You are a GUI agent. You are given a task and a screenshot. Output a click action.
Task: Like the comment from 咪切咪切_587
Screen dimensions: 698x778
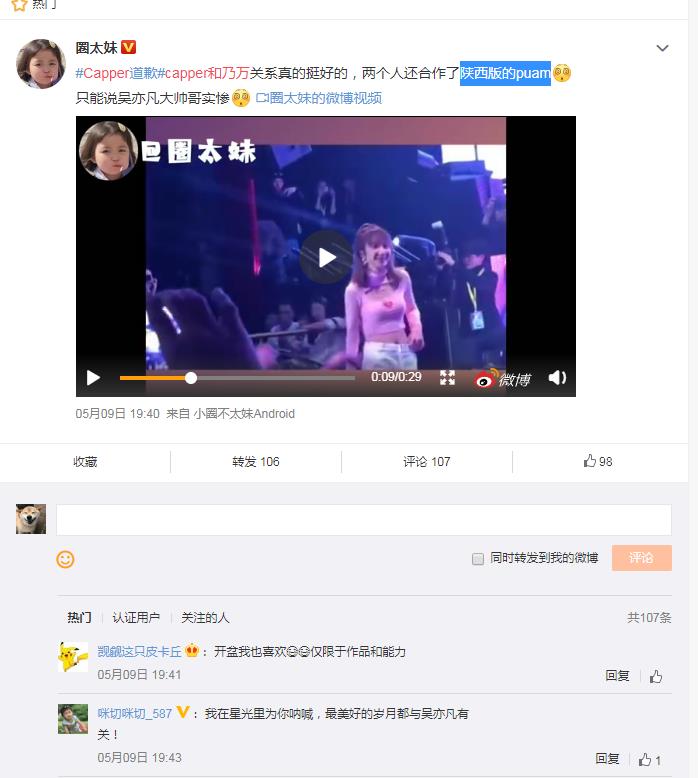pos(649,759)
